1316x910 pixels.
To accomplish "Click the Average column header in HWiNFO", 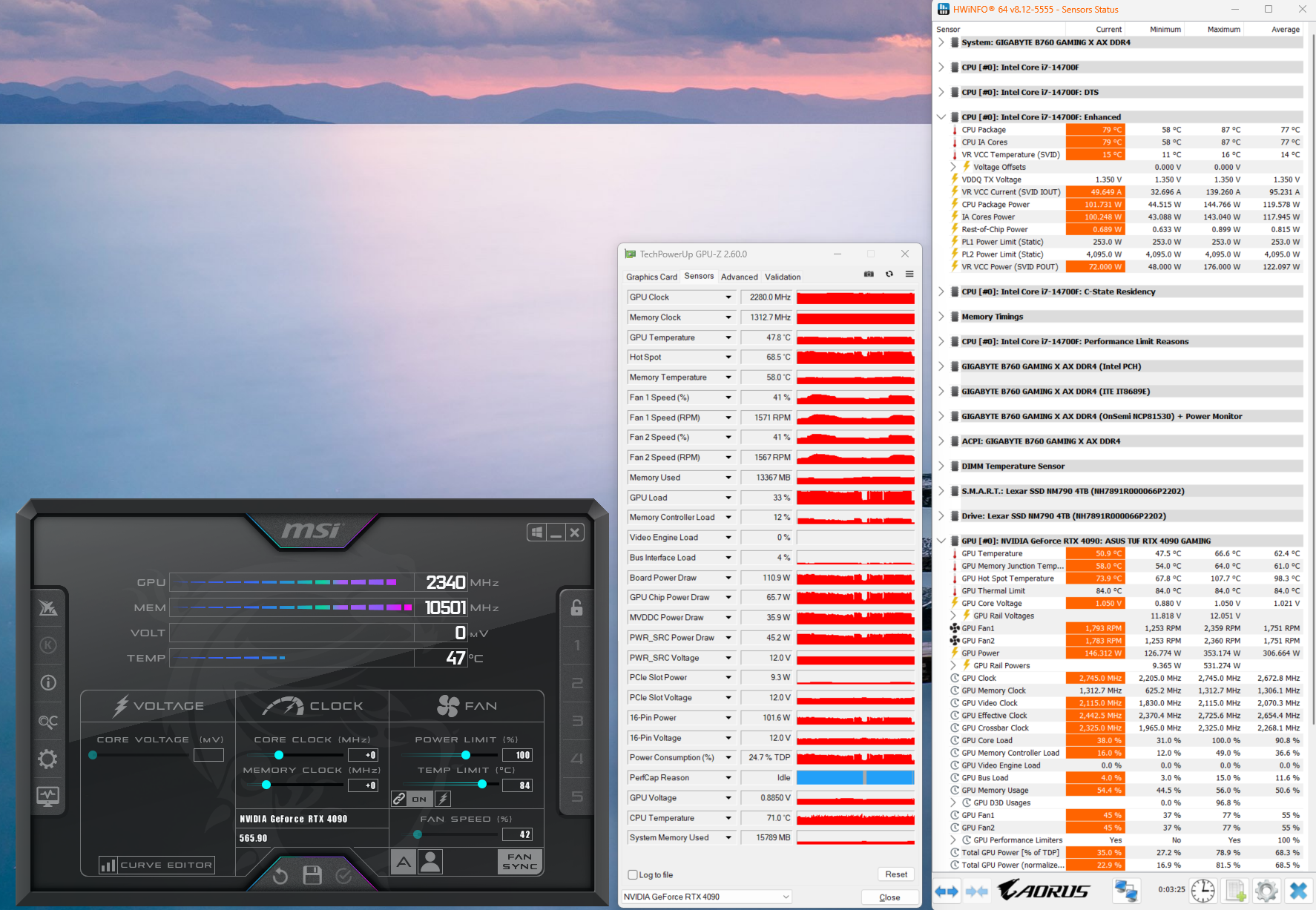I will [1285, 30].
